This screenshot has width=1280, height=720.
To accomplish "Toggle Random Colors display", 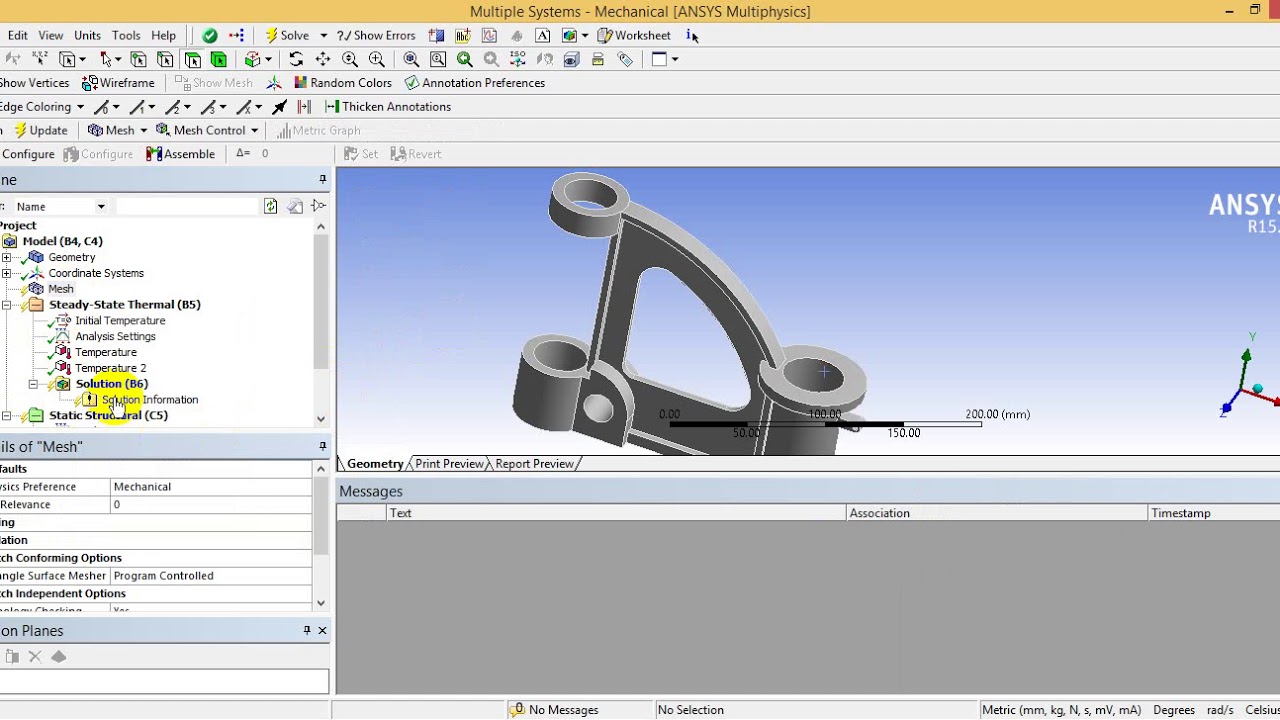I will [x=342, y=83].
